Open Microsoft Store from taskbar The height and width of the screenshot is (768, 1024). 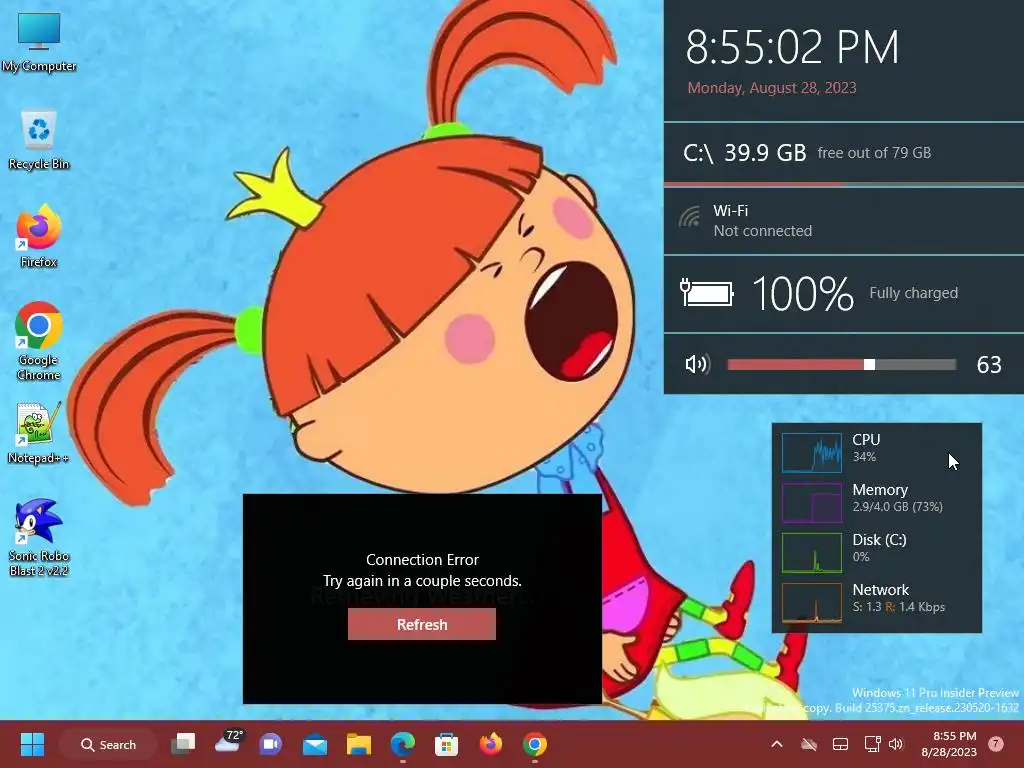[x=447, y=744]
